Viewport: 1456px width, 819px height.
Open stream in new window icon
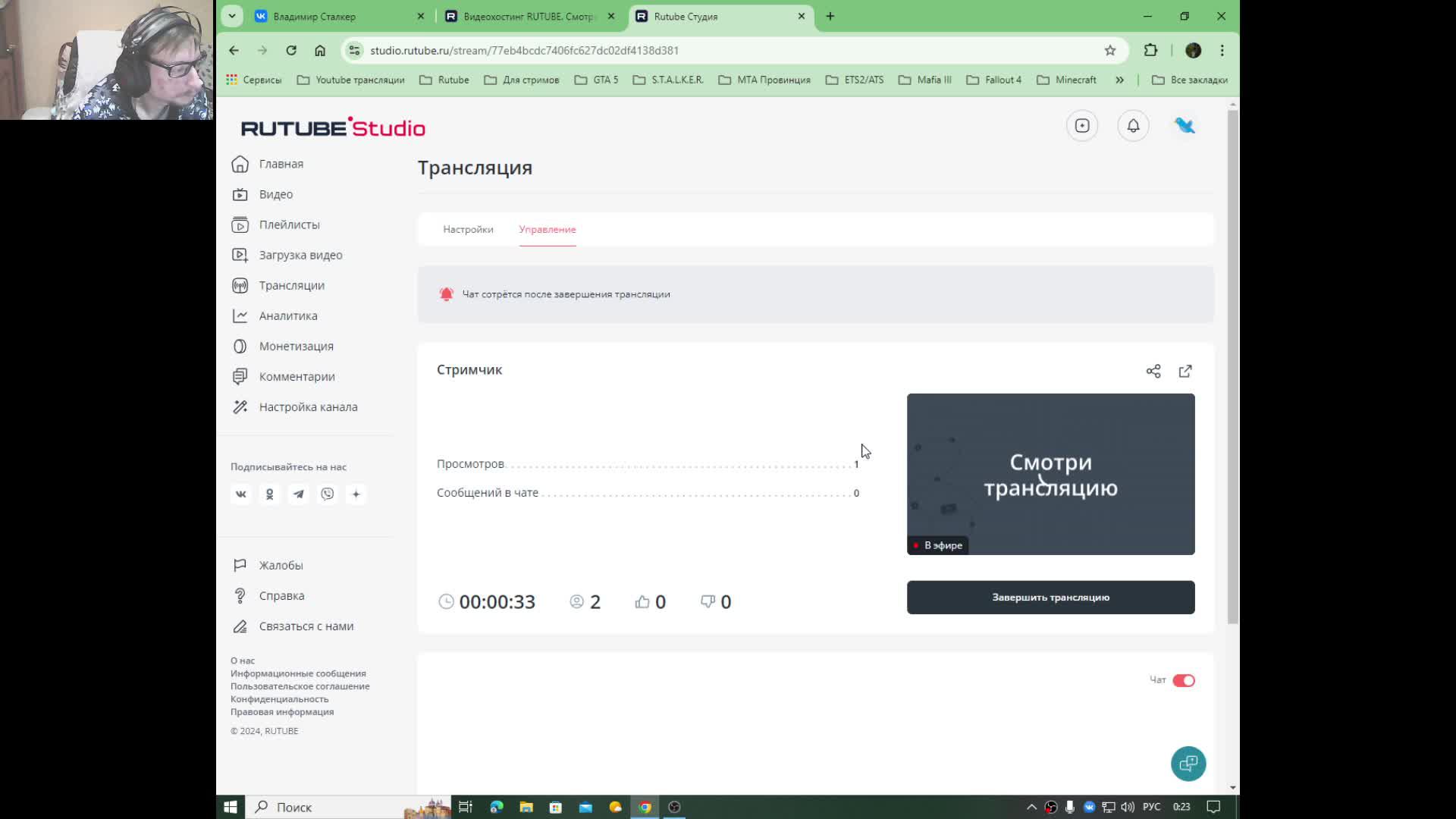coord(1185,371)
